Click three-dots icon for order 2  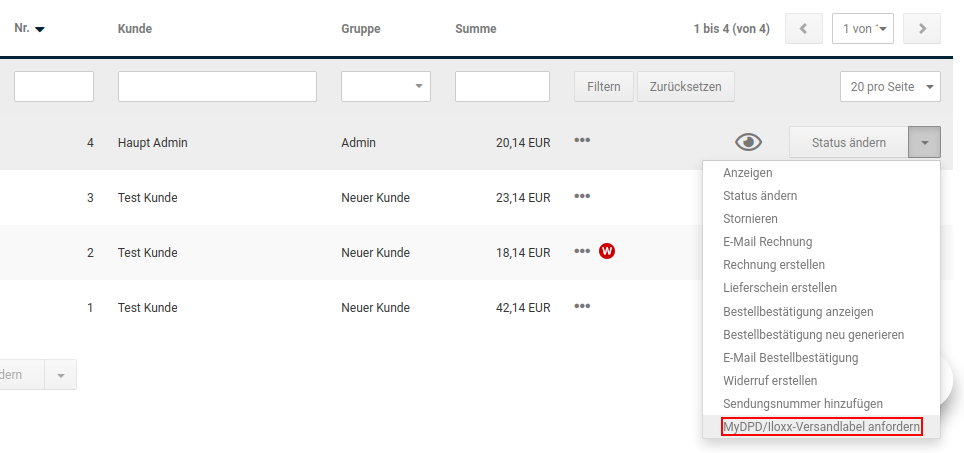click(x=582, y=251)
